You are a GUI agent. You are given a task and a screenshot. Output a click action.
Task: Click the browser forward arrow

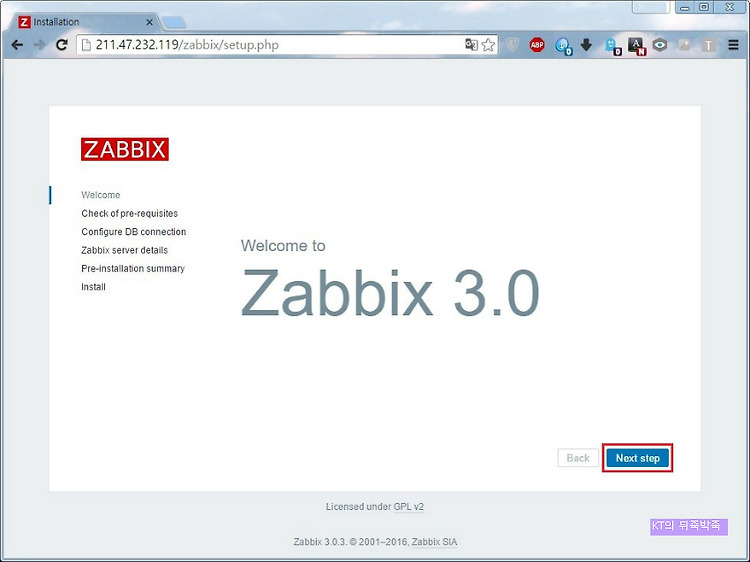[x=39, y=45]
